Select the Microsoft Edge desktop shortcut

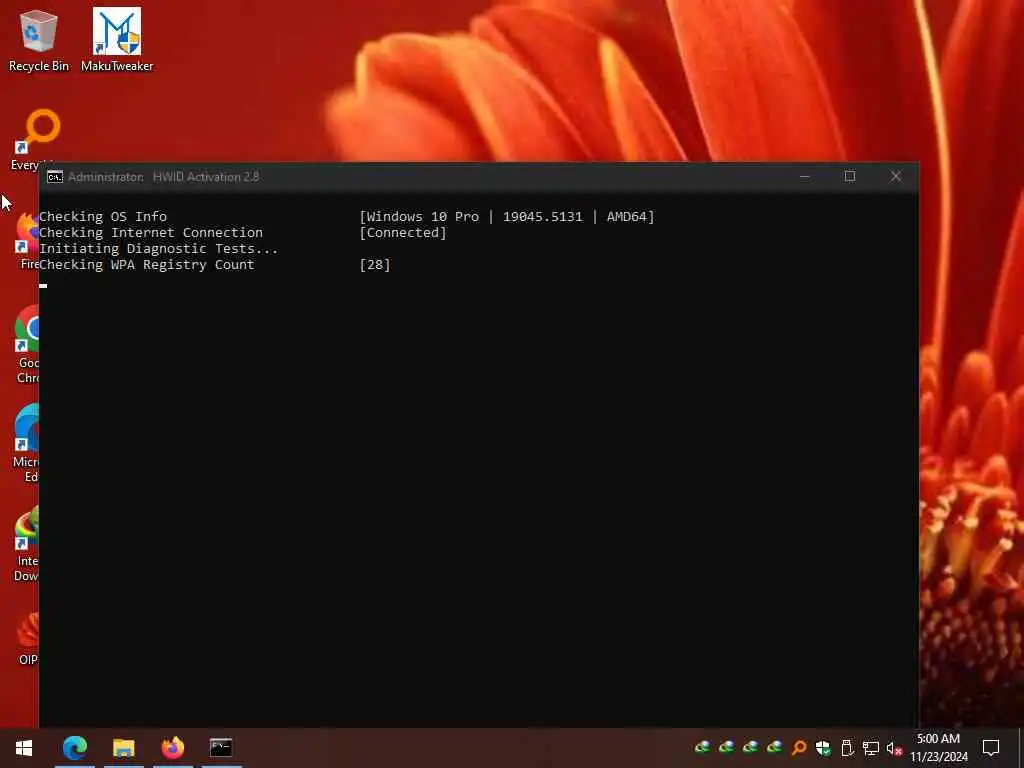point(26,443)
